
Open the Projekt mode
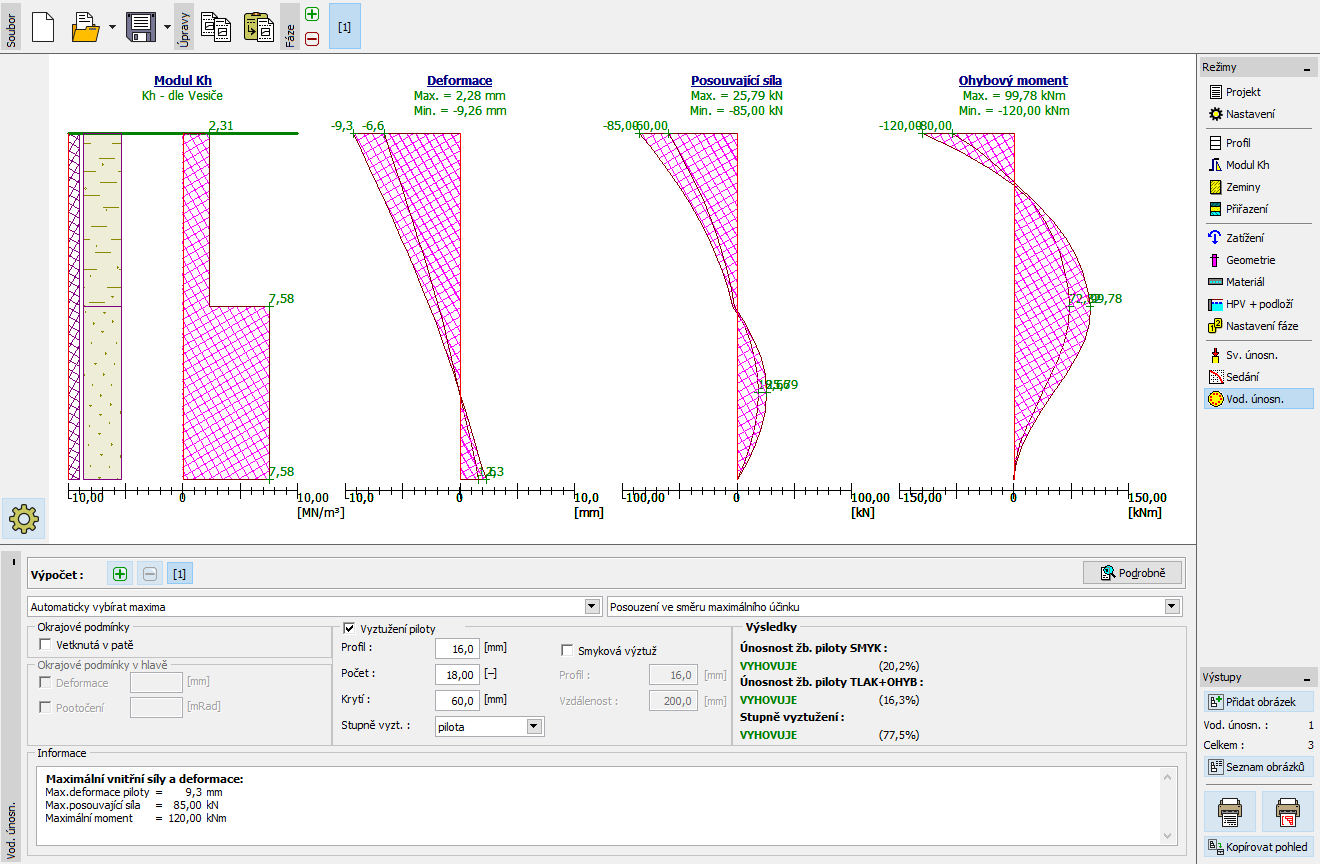point(1257,92)
